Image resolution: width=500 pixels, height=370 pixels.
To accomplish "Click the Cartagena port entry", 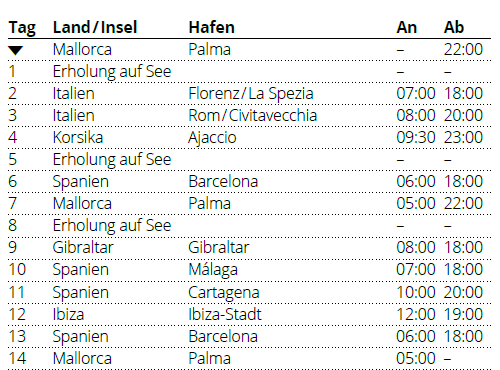I will coord(224,292).
